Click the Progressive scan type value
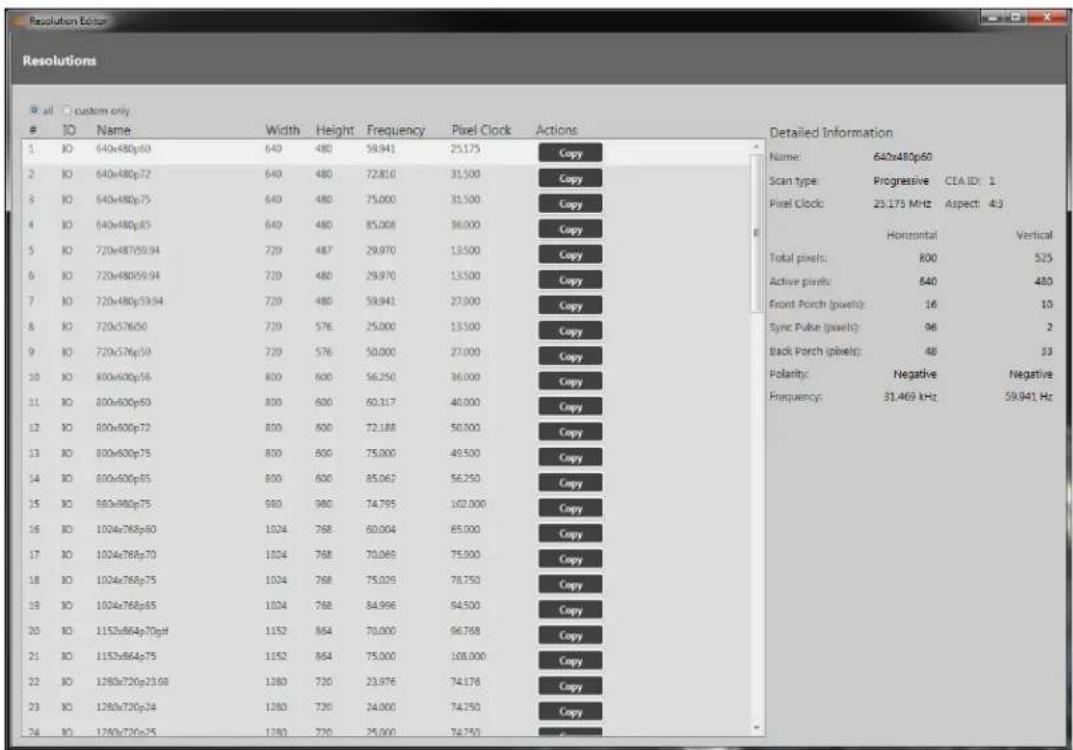Screen dimensions: 1073x750 tap(901, 181)
